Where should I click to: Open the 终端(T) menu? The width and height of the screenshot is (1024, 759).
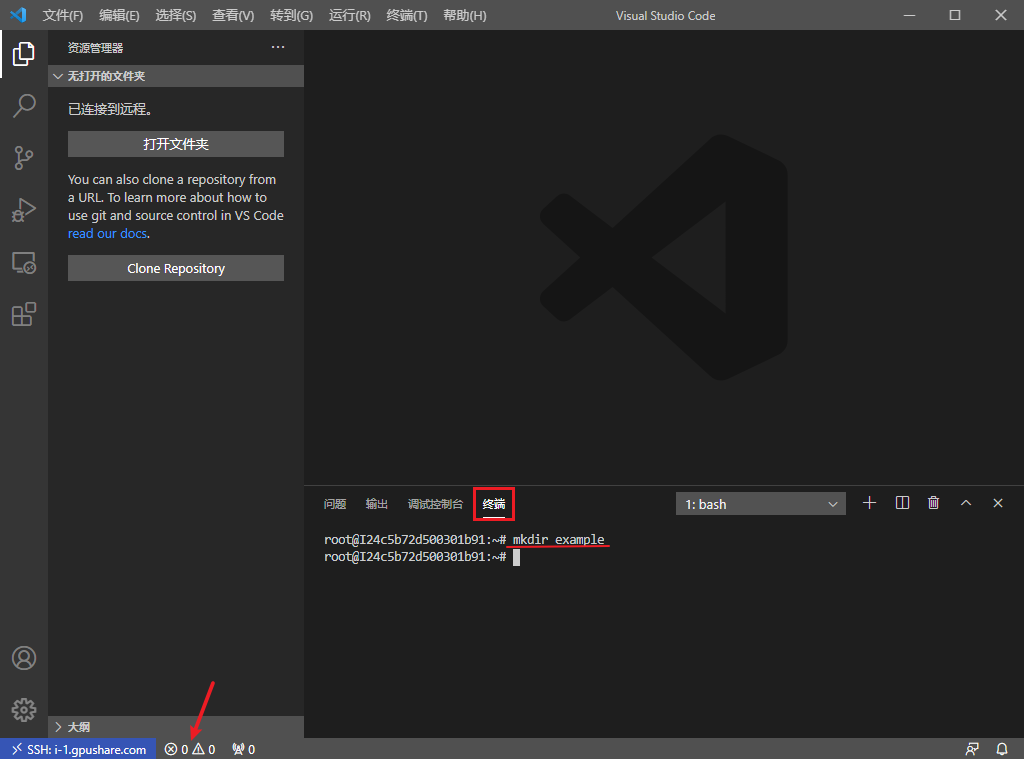tap(406, 15)
